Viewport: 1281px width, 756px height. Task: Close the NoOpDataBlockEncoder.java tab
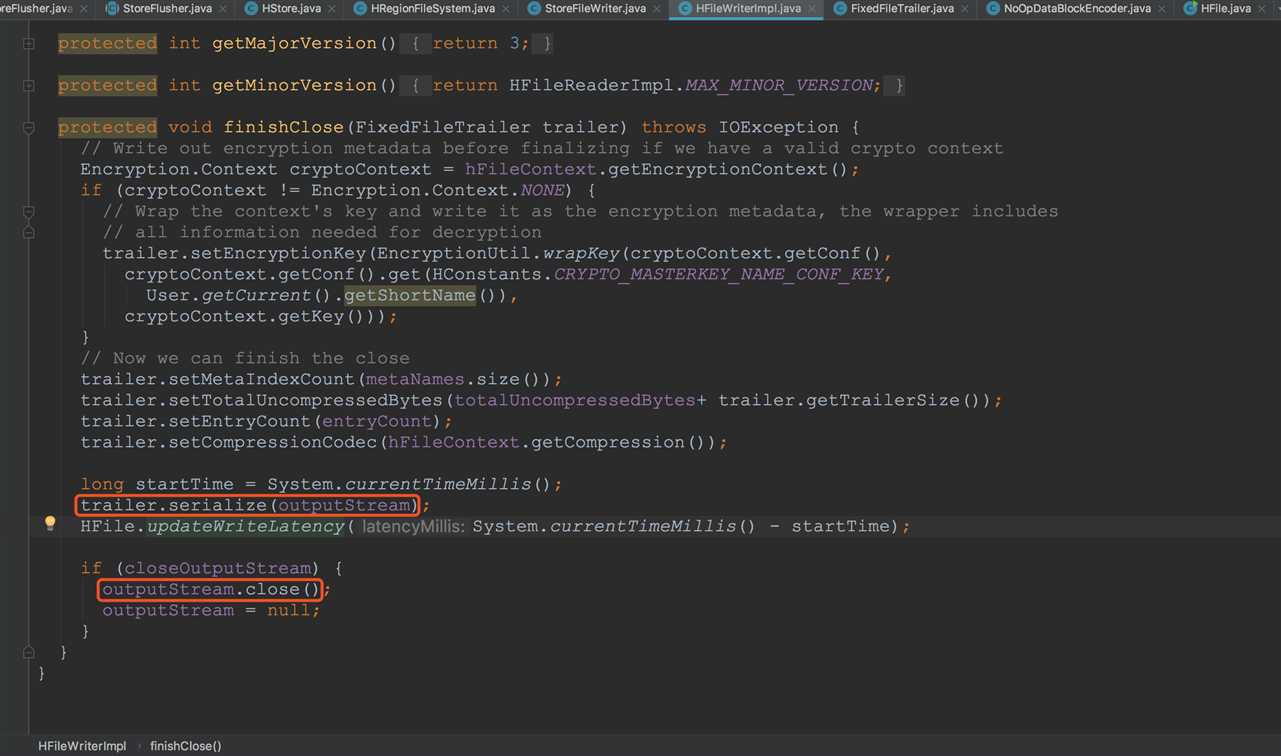[1162, 9]
